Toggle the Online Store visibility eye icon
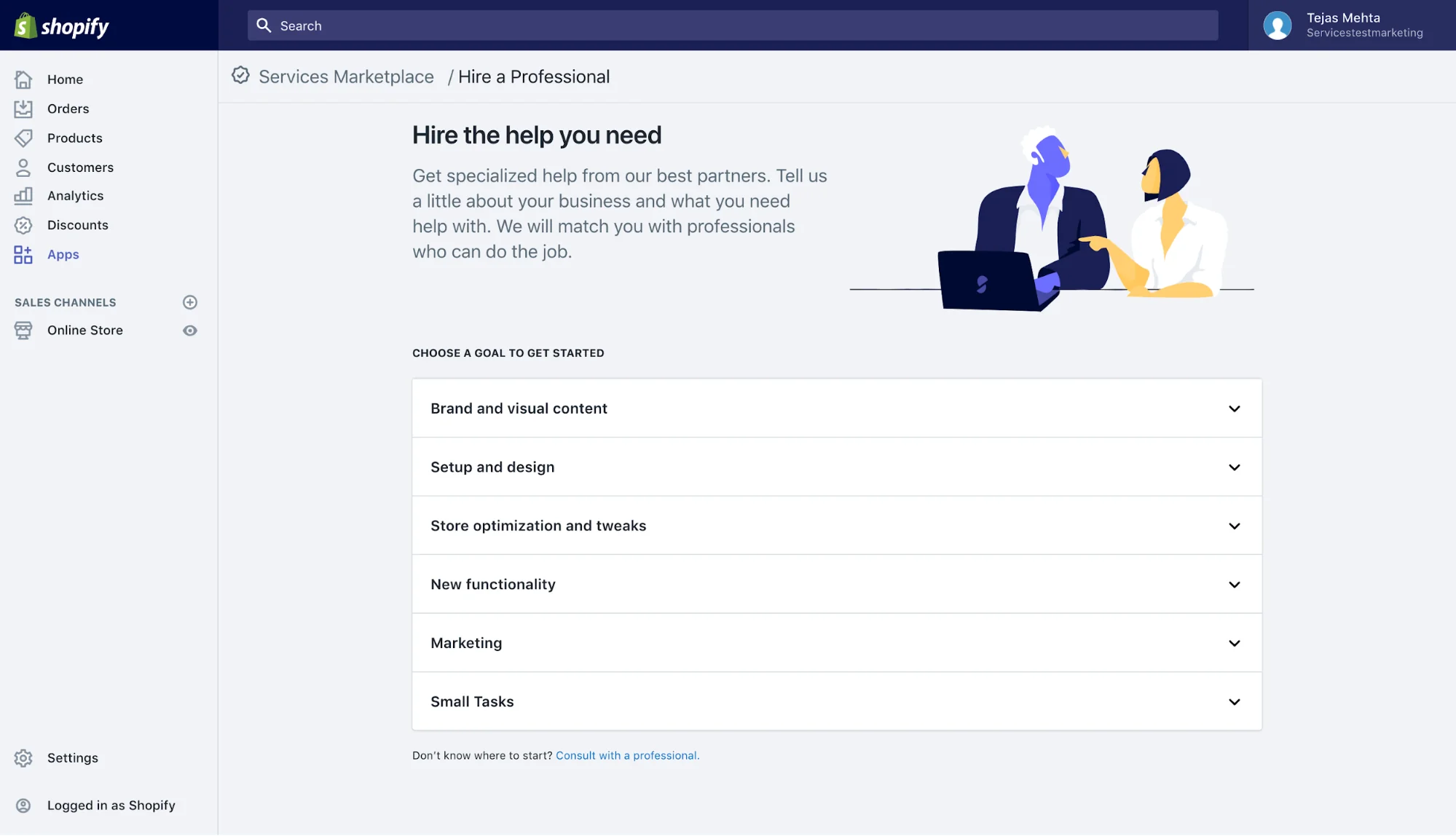The width and height of the screenshot is (1456, 836). click(190, 330)
